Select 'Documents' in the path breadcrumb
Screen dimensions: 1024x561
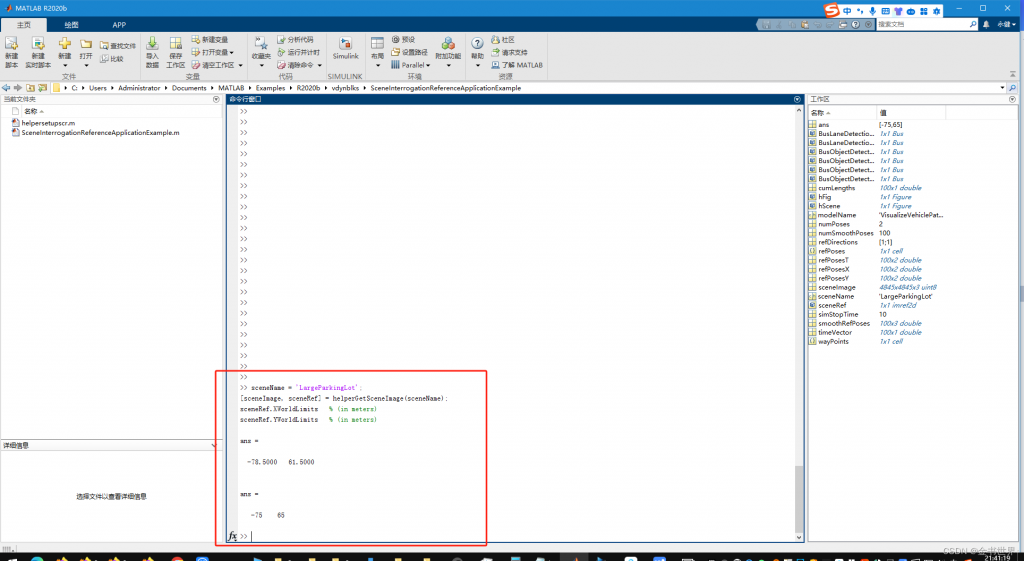pyautogui.click(x=189, y=88)
